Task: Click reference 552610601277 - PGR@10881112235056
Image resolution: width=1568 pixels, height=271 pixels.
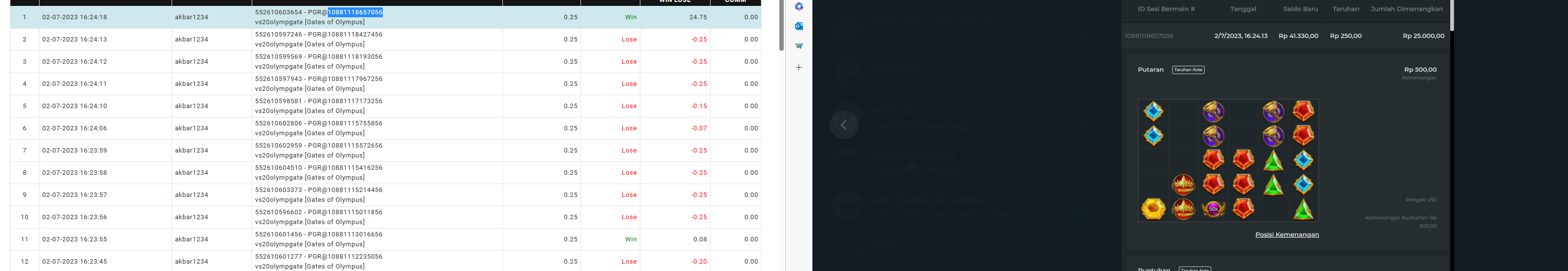Action: (318, 256)
